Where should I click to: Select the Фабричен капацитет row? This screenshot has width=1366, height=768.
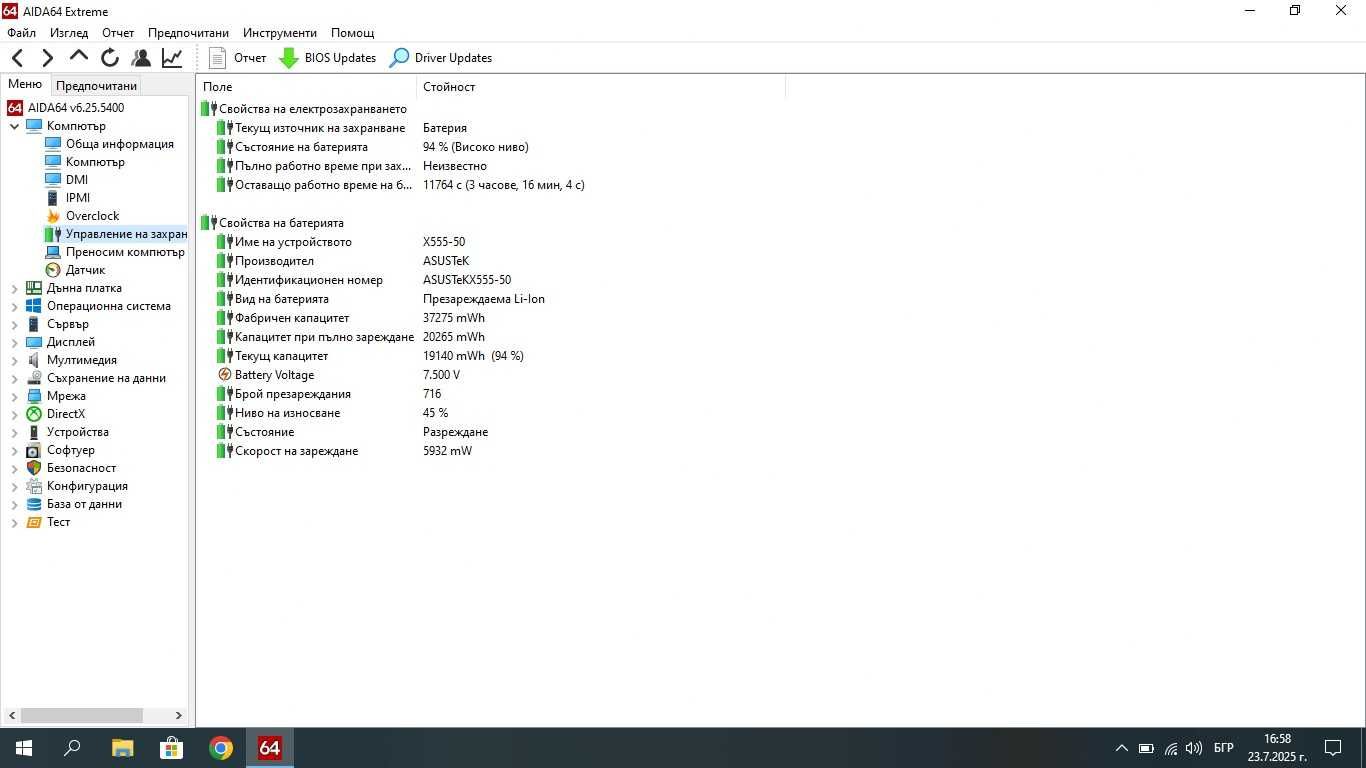tap(350, 318)
